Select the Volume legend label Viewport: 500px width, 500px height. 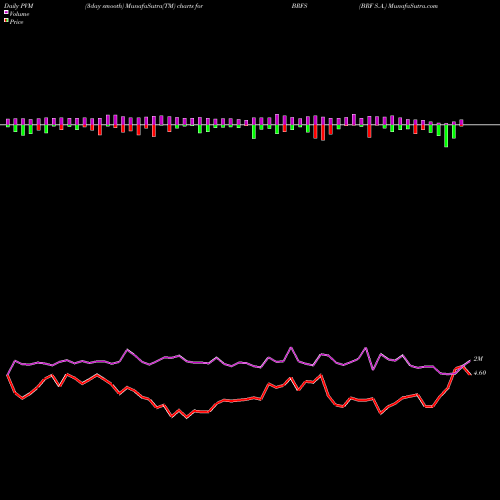click(x=19, y=14)
